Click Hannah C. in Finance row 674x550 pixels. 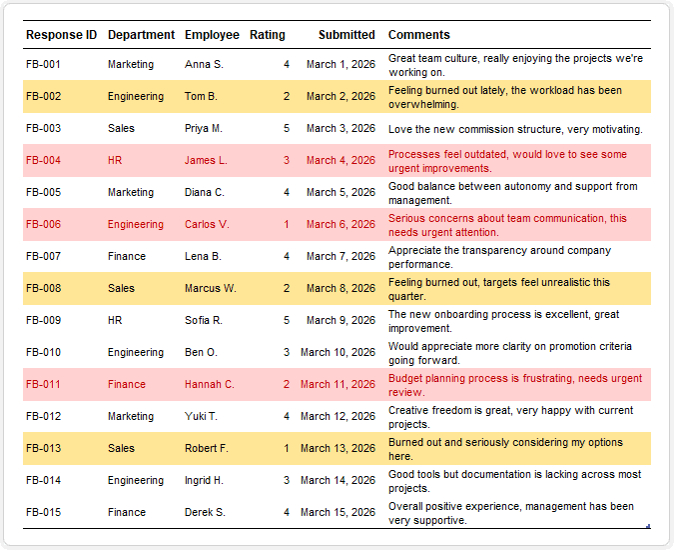pyautogui.click(x=210, y=385)
